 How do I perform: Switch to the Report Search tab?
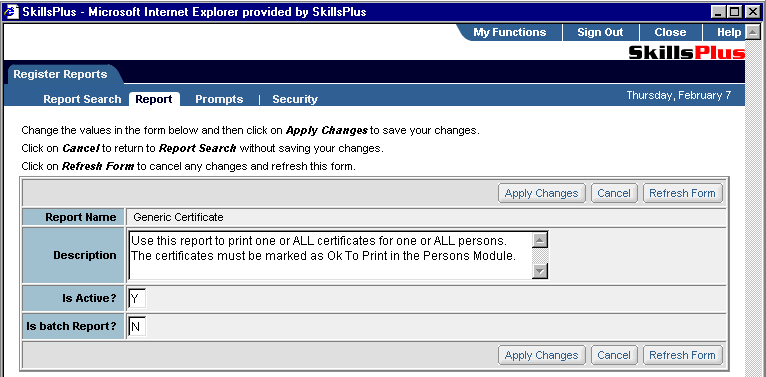tap(82, 99)
